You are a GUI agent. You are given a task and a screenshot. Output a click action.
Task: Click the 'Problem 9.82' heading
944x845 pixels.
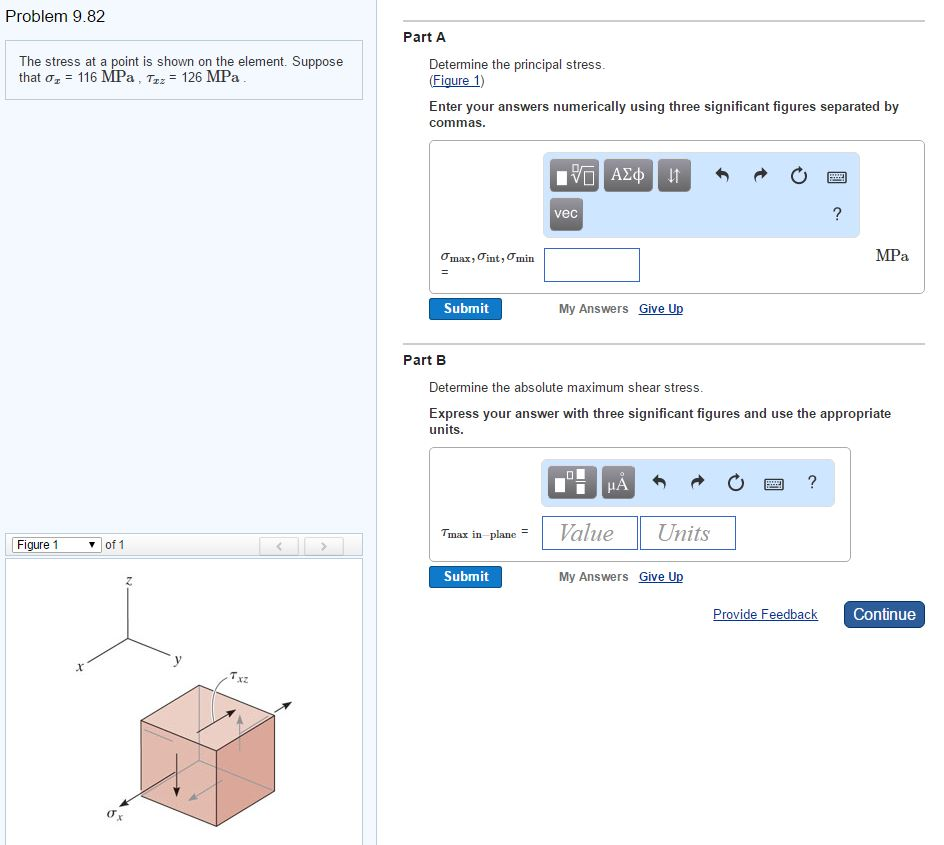pyautogui.click(x=55, y=16)
